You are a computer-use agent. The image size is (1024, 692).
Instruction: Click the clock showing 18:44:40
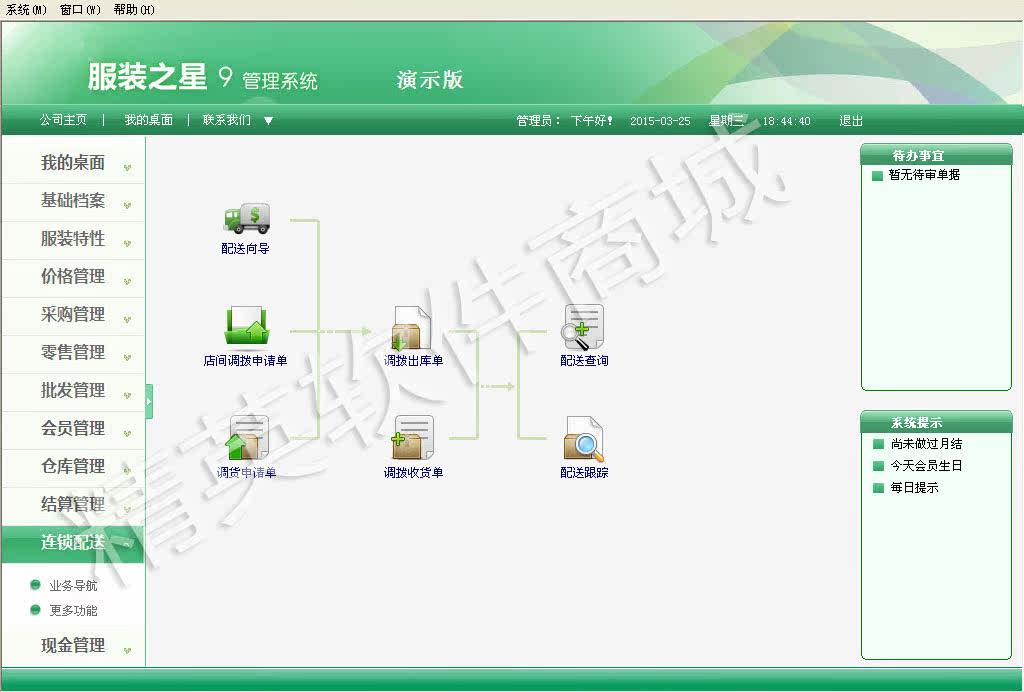[786, 121]
